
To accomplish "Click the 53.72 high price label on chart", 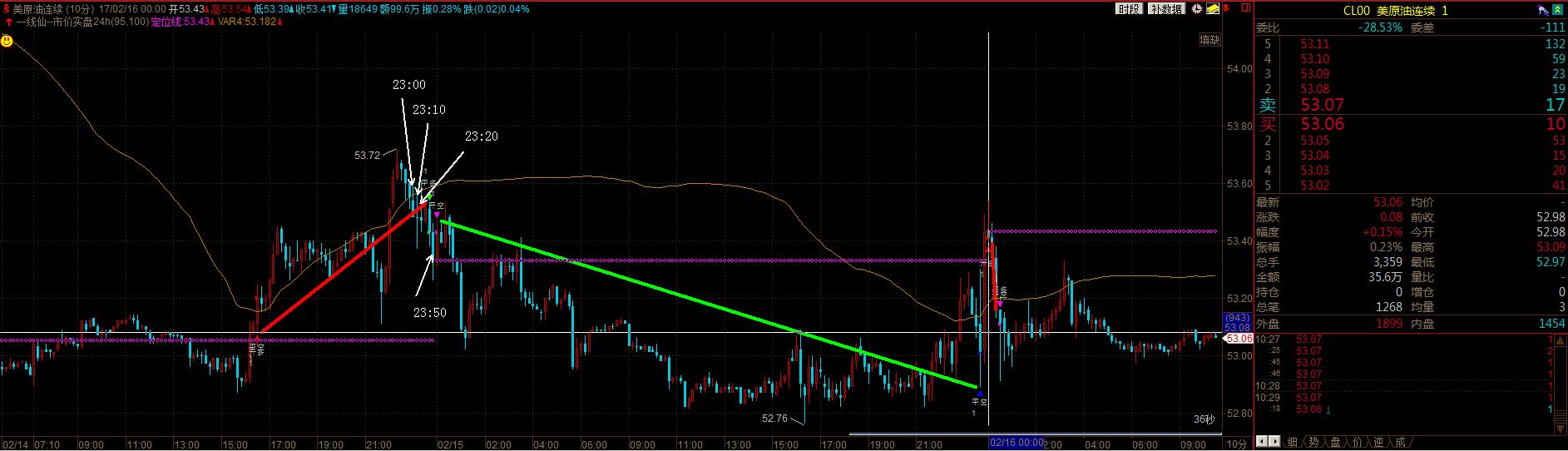I will [367, 155].
